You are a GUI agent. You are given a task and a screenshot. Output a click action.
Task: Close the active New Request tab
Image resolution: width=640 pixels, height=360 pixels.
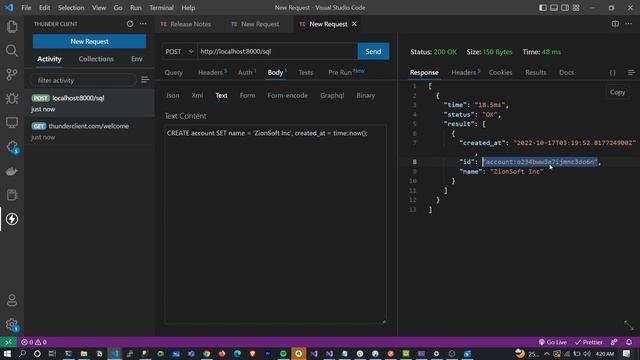pos(354,24)
